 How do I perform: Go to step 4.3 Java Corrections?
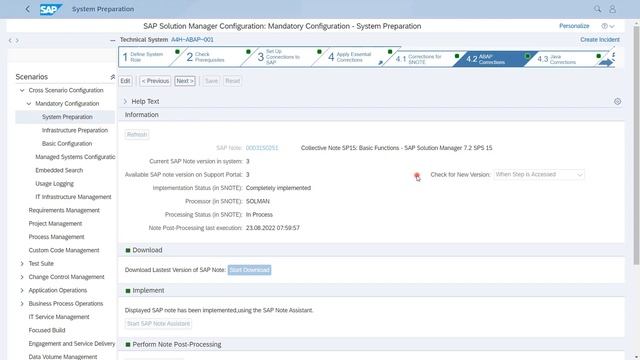coord(561,59)
